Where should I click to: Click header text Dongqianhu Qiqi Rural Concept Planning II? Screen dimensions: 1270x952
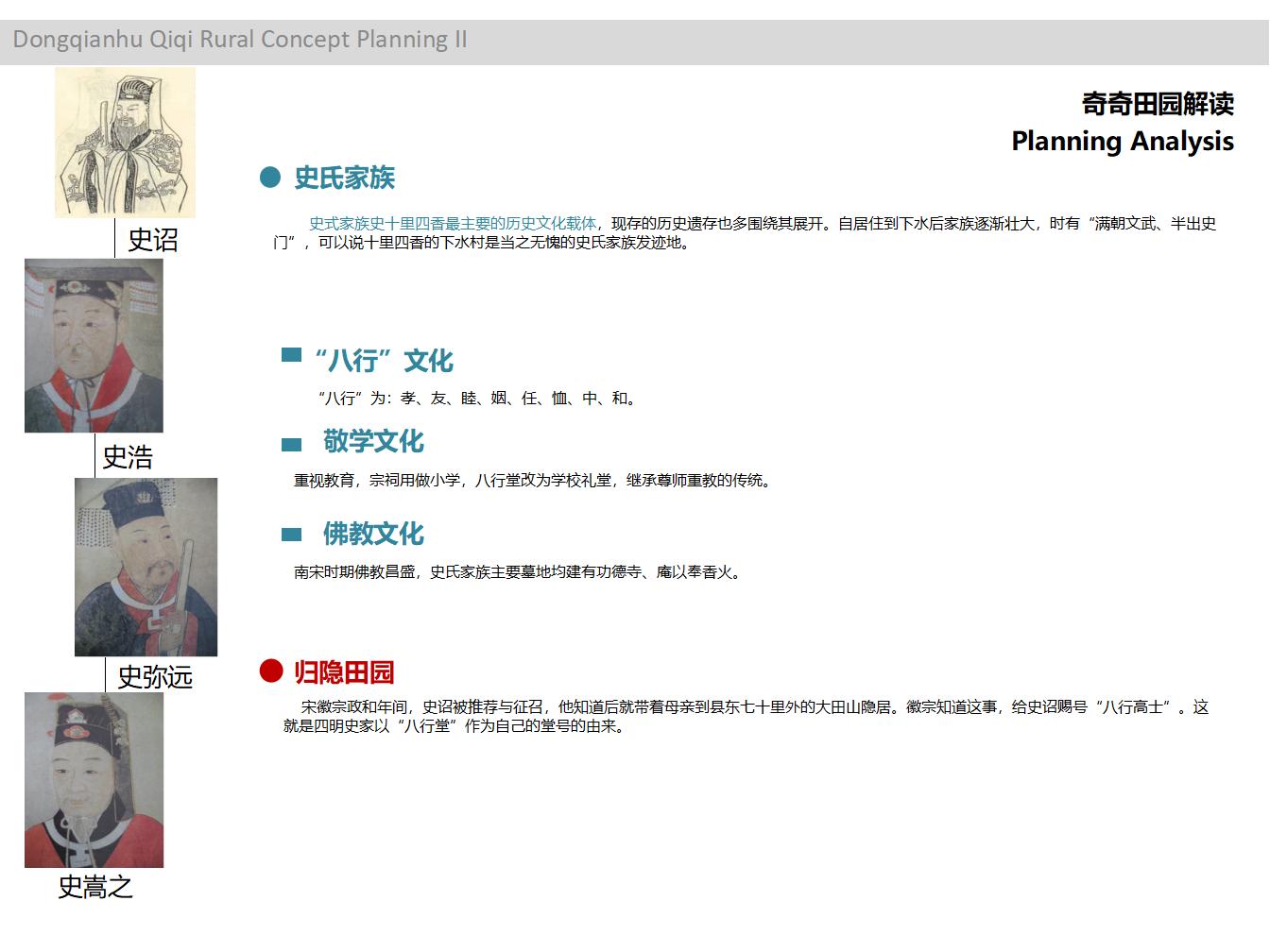(240, 40)
